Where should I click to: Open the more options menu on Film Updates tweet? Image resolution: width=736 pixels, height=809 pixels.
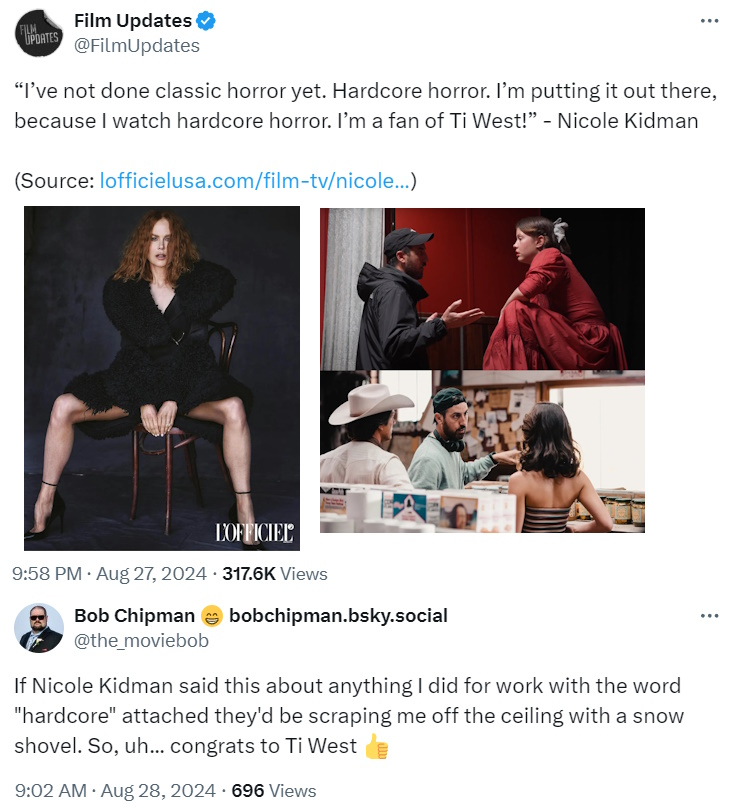click(x=709, y=21)
